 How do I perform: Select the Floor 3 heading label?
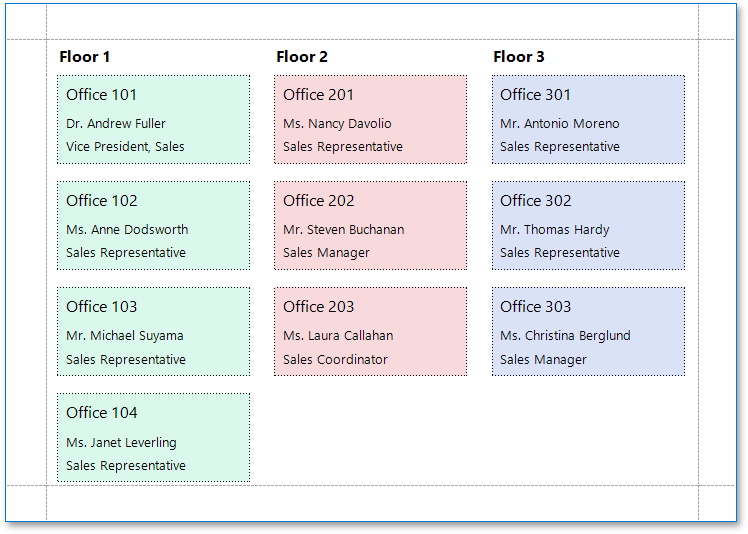pyautogui.click(x=519, y=57)
